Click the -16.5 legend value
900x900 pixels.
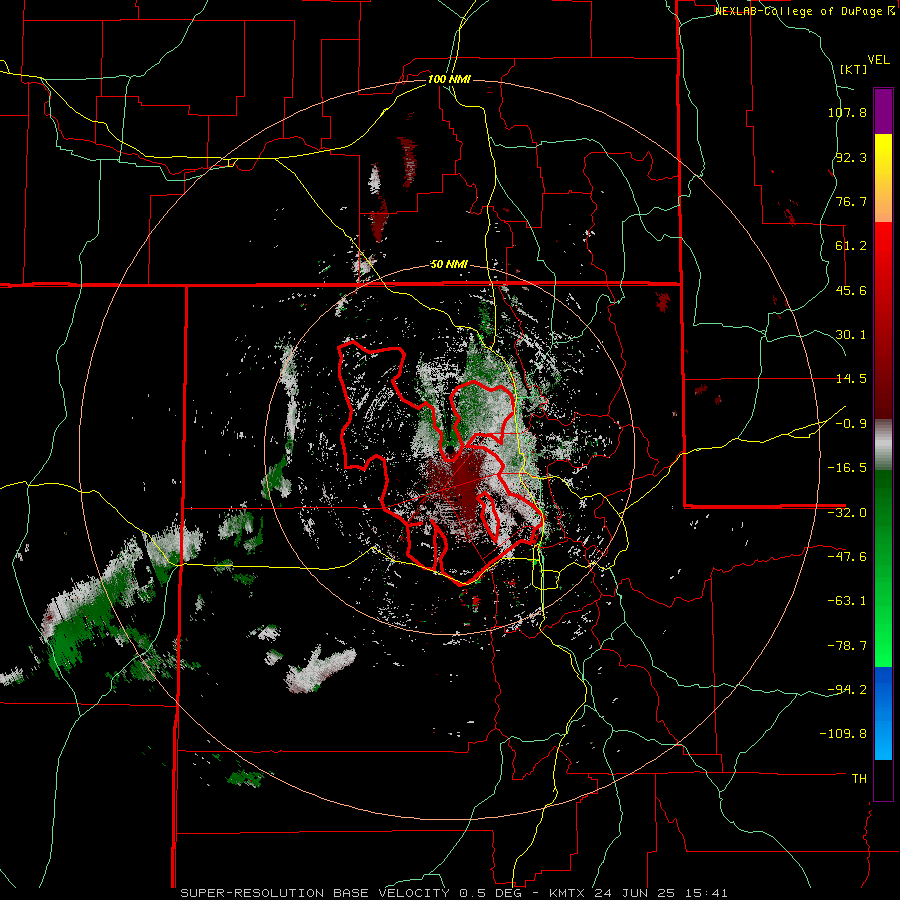pos(847,468)
